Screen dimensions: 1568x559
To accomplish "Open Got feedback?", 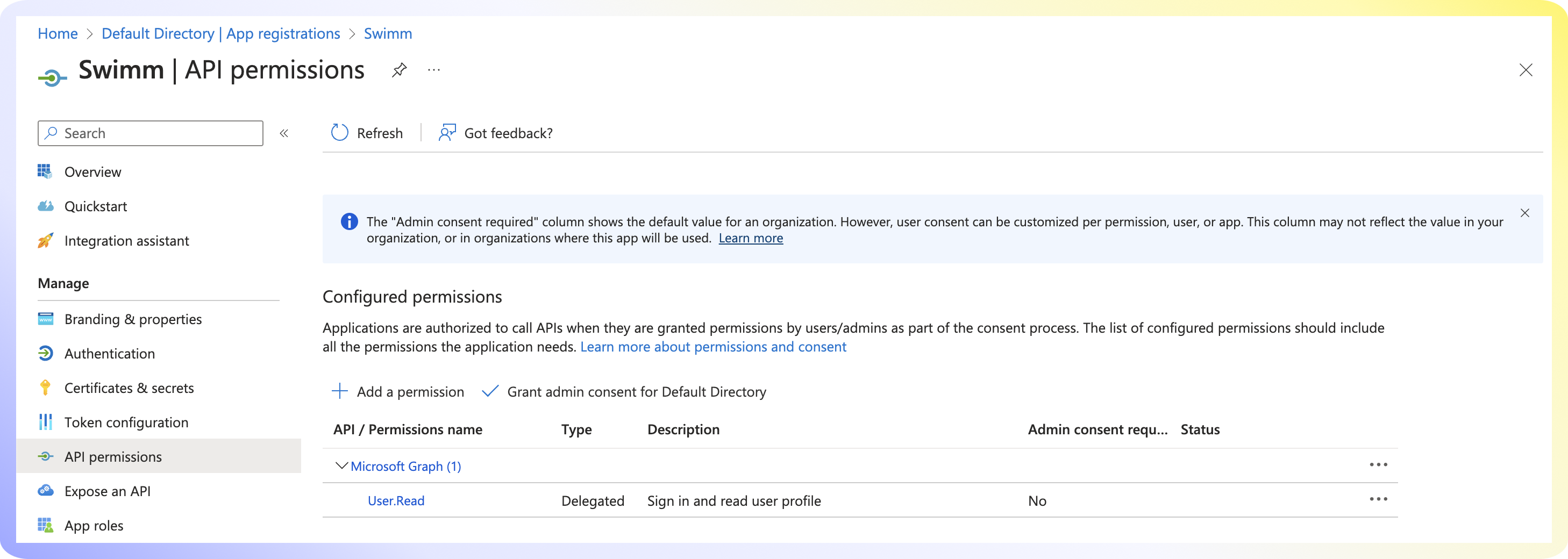I will tap(495, 133).
